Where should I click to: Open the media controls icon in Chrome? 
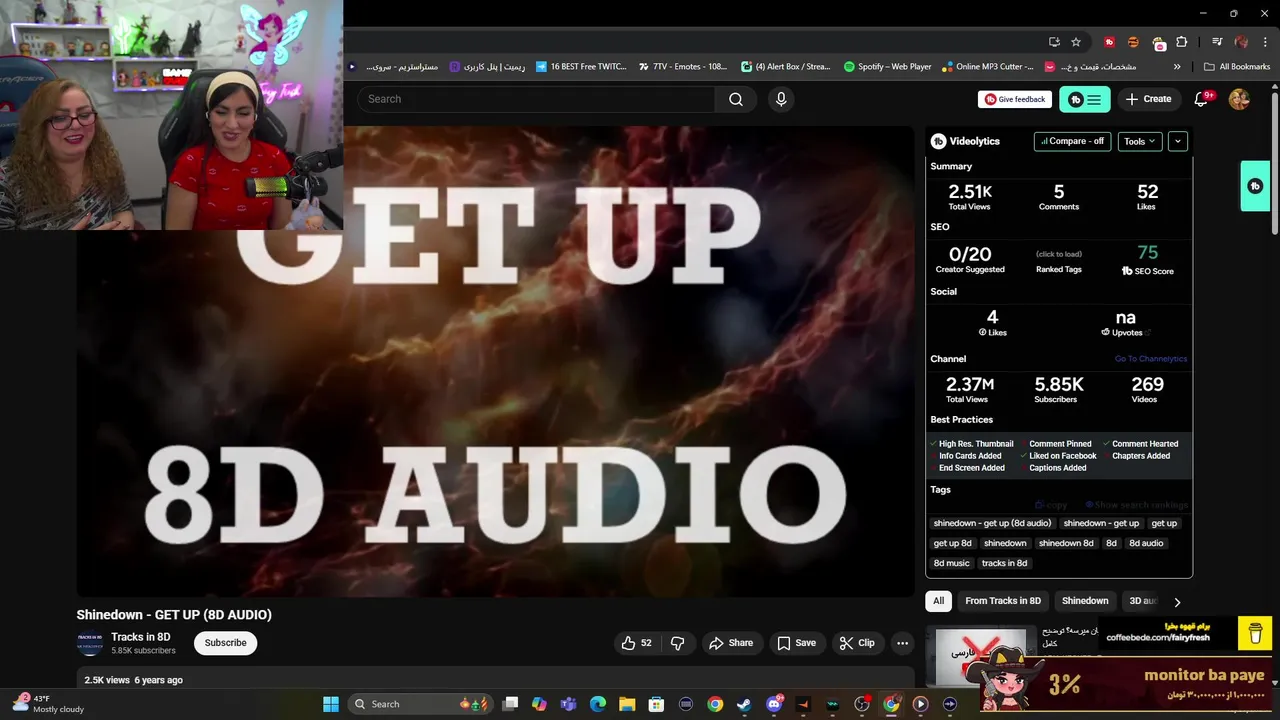click(x=1217, y=42)
